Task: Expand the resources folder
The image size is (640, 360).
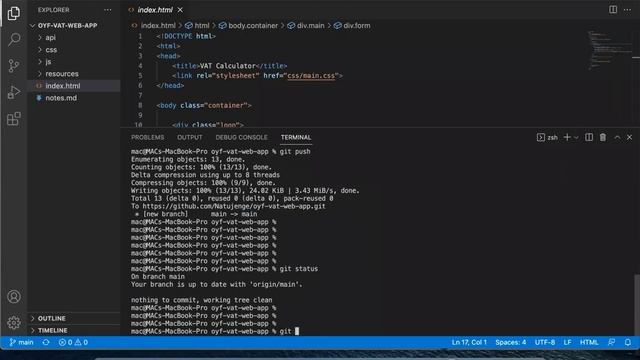Action: [62, 74]
